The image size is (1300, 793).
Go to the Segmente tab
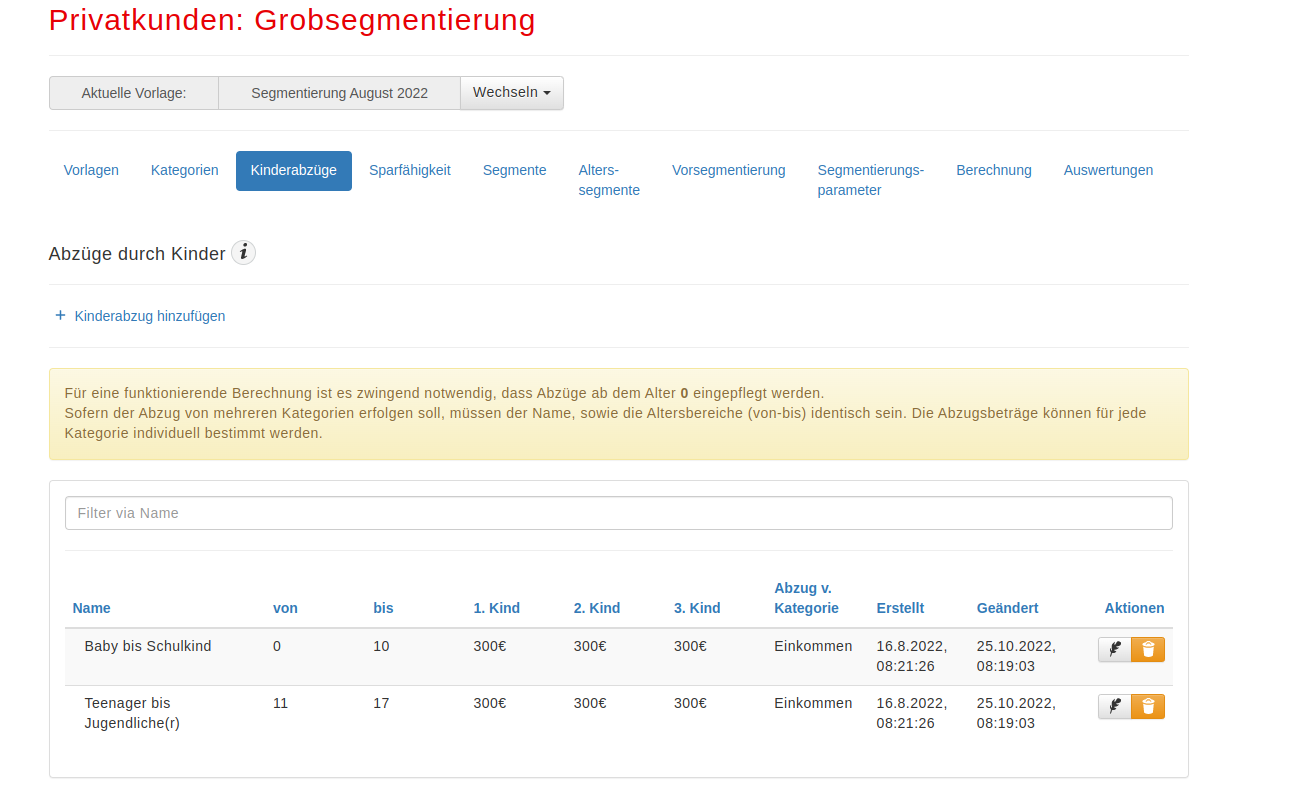pos(514,170)
